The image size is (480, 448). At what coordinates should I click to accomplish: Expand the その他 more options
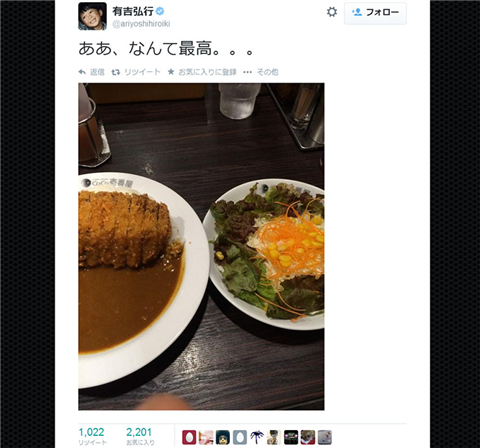click(261, 72)
